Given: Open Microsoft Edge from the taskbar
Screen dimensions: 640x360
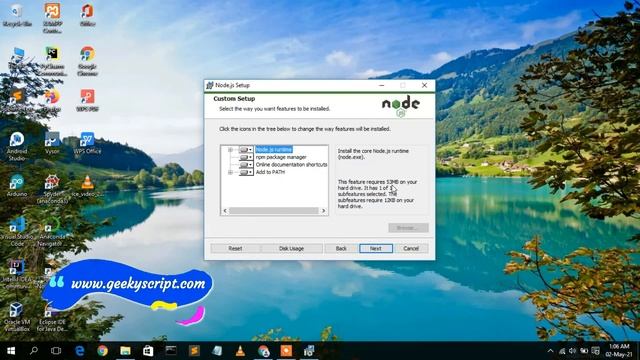Looking at the screenshot, I should (x=80, y=351).
